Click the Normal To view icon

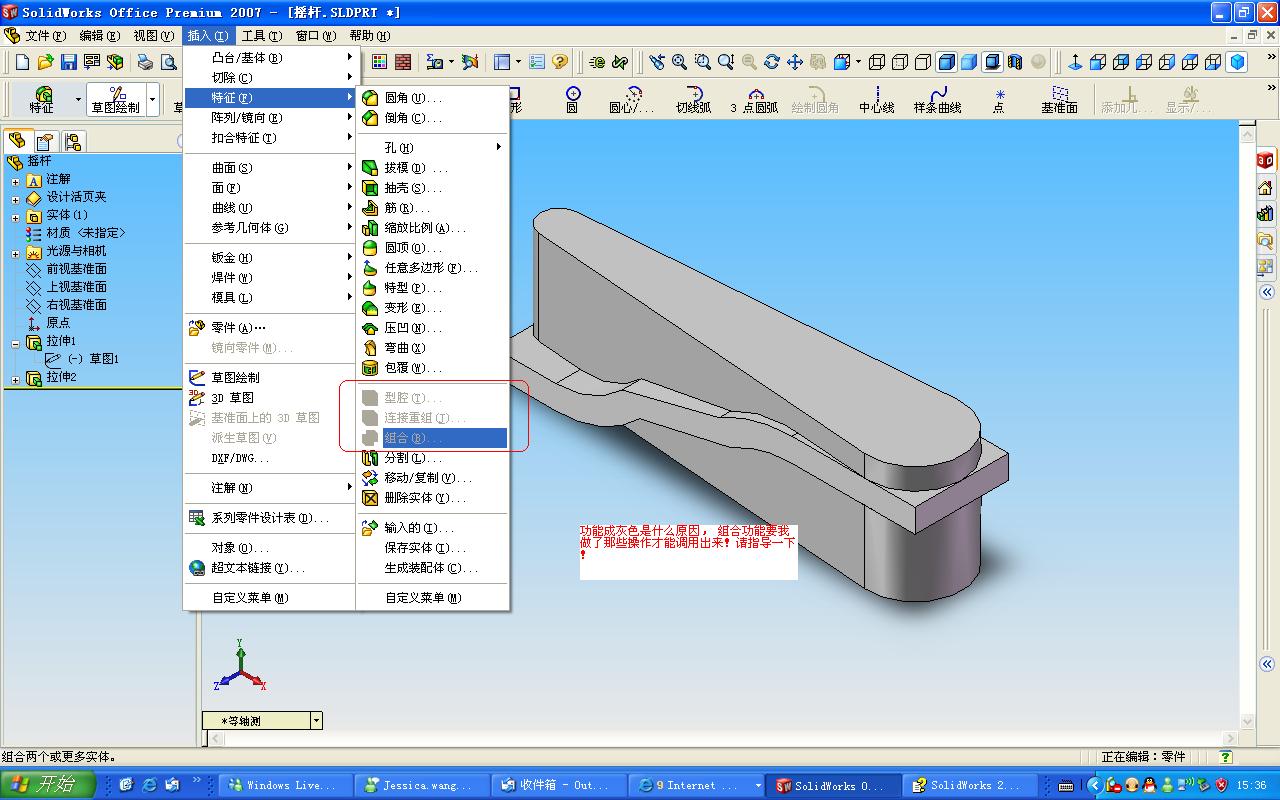point(1075,62)
